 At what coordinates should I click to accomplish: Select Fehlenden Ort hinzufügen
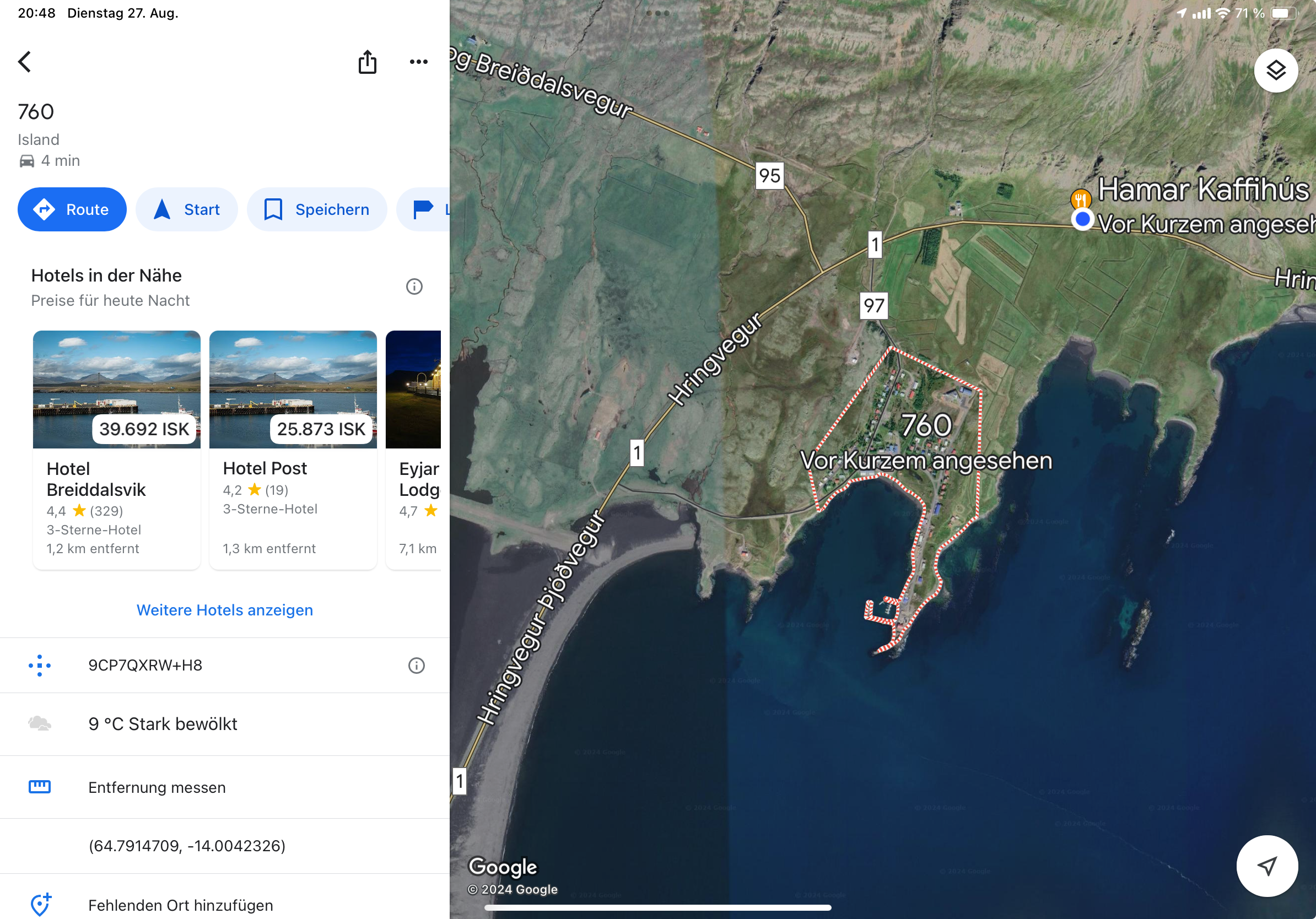(x=225, y=905)
